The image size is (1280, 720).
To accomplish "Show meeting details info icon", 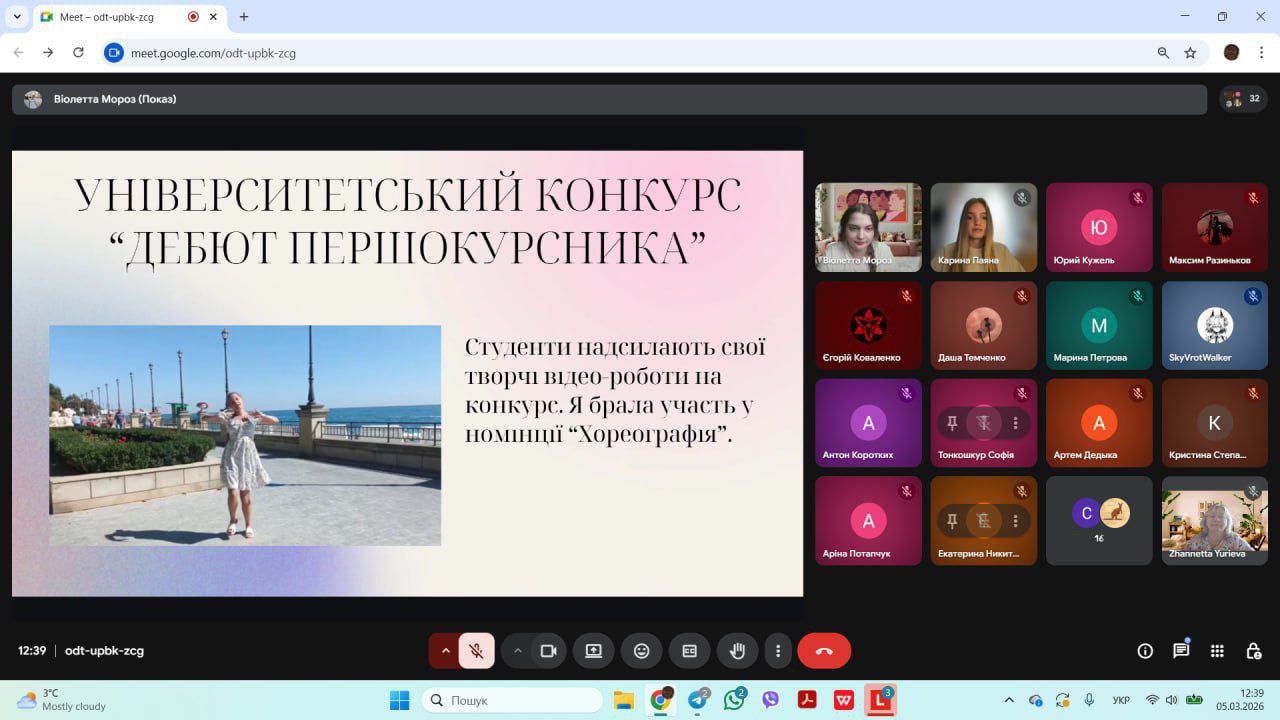I will (1145, 651).
